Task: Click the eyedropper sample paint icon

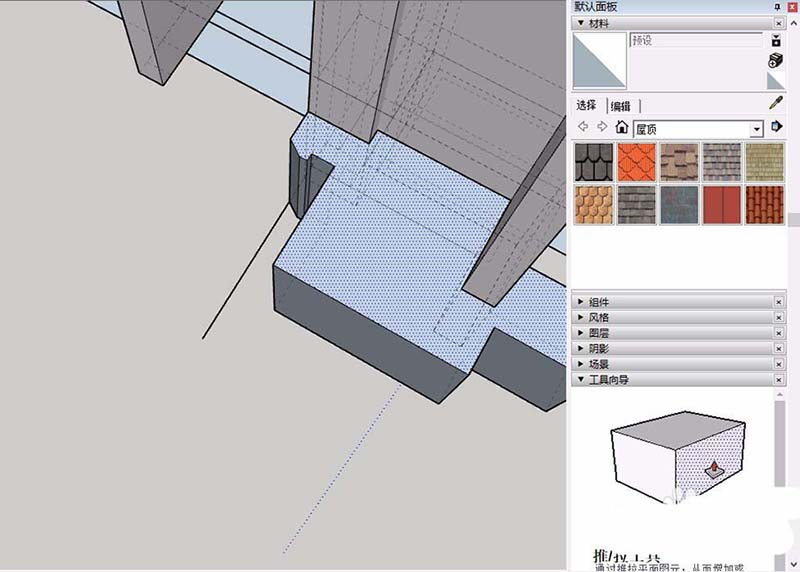Action: (x=776, y=104)
